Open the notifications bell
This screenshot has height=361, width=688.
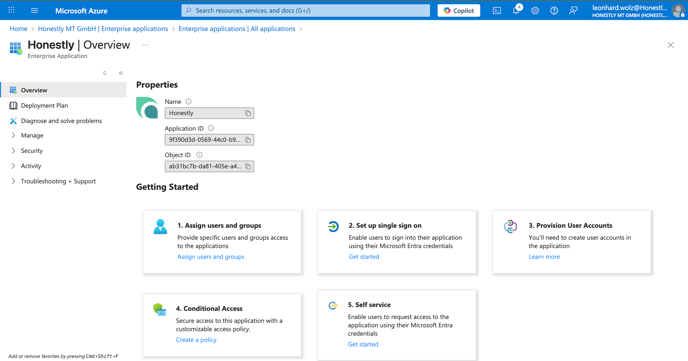(516, 10)
